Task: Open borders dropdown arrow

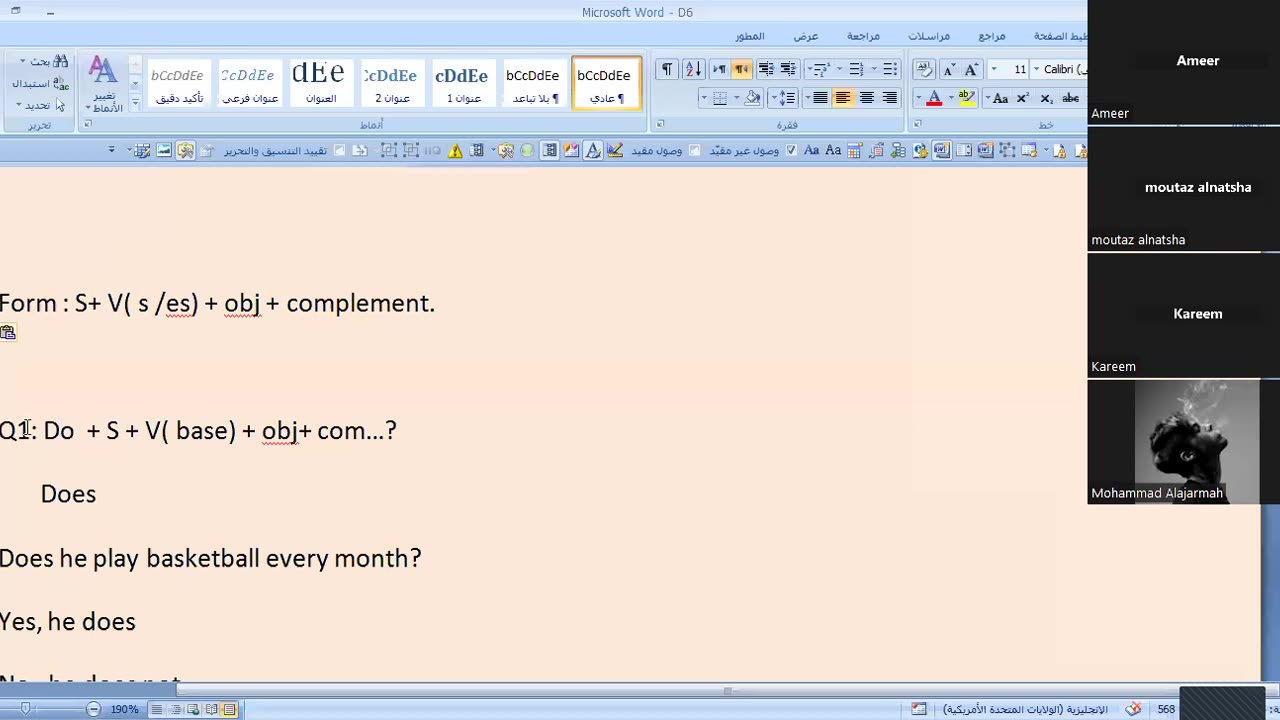Action: 704,98
